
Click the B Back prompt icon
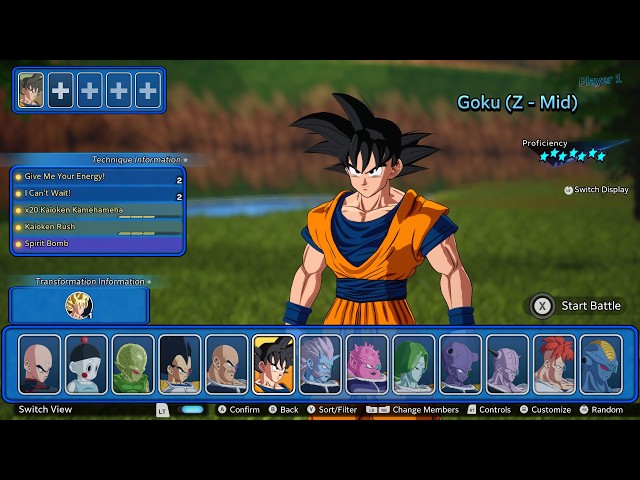(273, 409)
